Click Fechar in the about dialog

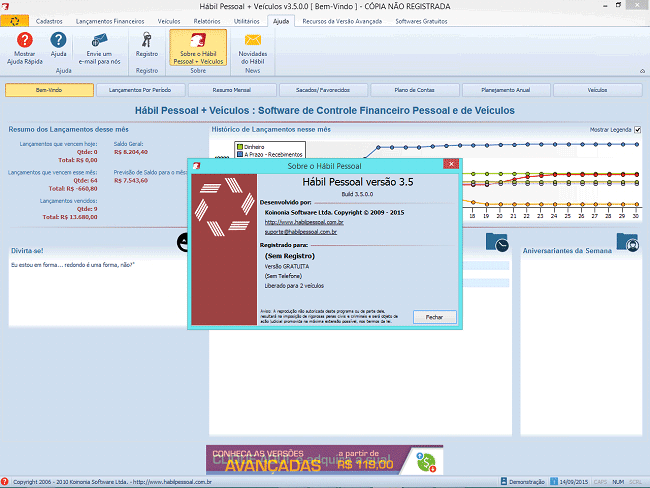coord(434,317)
